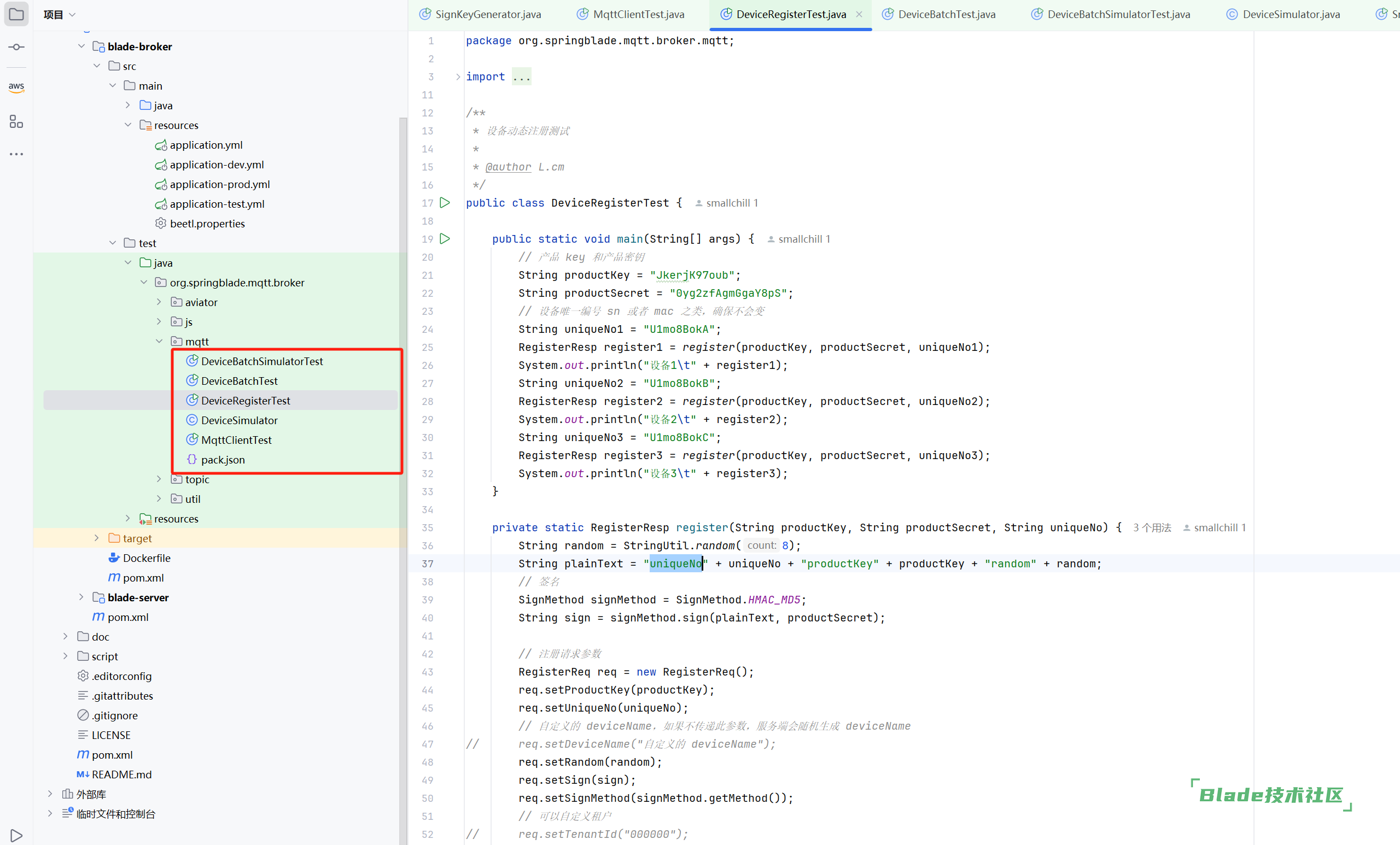Open the AWS Toolkit sidebar icon
The image size is (1400, 845).
coord(16,87)
